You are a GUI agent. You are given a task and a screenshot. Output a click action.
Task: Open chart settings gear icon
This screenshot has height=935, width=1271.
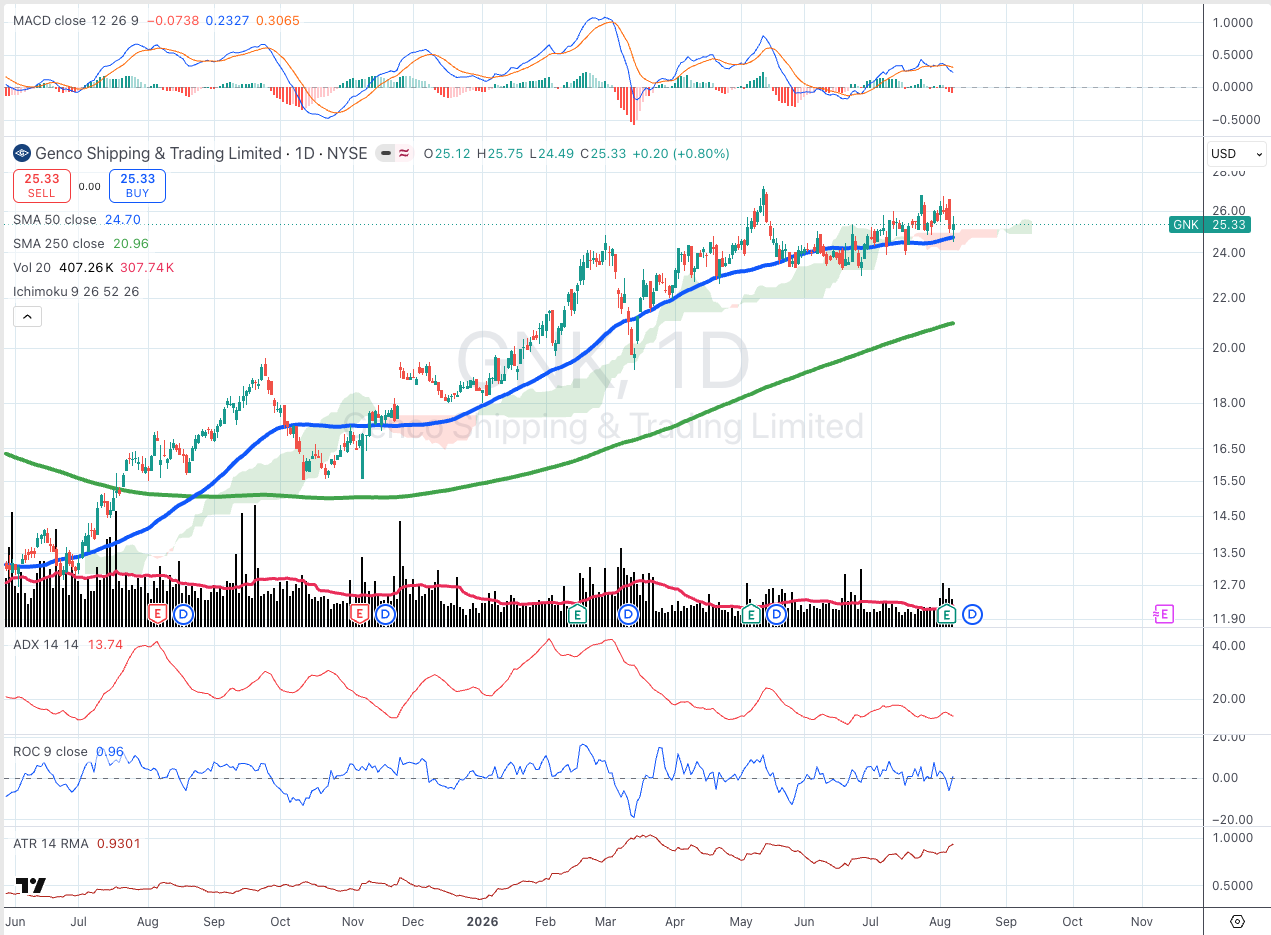pyautogui.click(x=1237, y=921)
